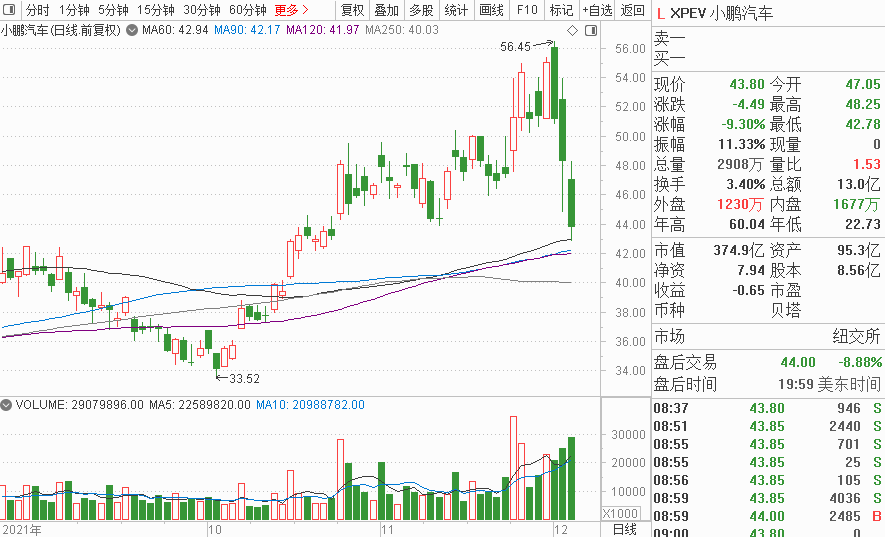885x537 pixels.
Task: Click the 日线 period label at bottom
Action: (625, 530)
